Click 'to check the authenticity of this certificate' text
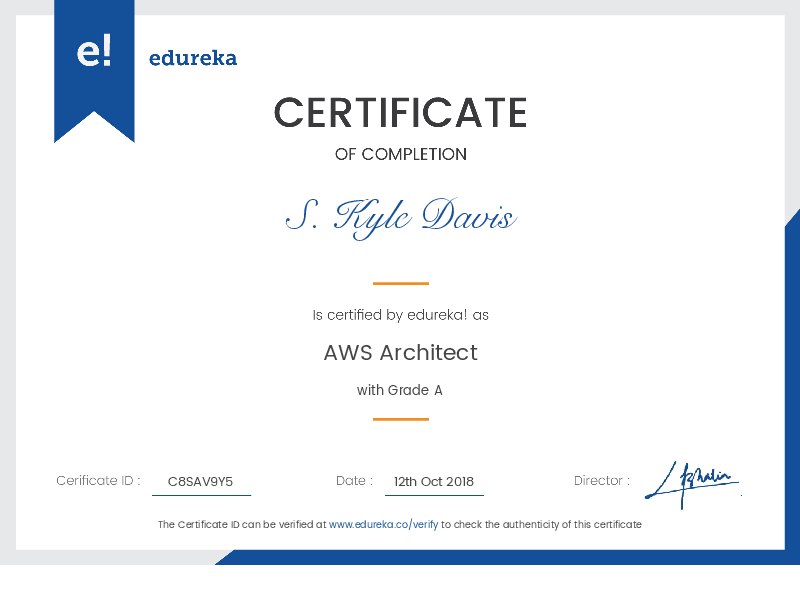This screenshot has width=800, height=590. (541, 524)
